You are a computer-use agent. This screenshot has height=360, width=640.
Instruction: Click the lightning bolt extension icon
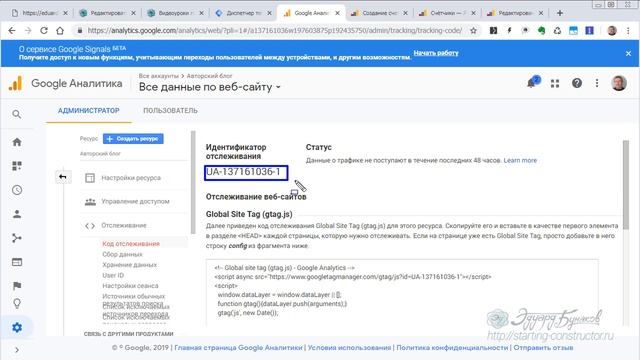tap(509, 31)
